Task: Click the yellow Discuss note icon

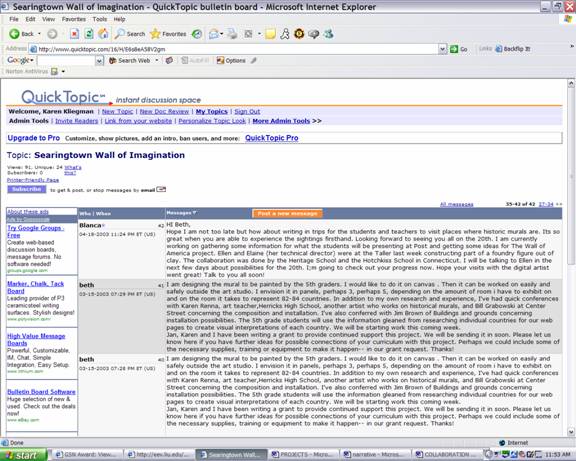Action: [x=270, y=34]
